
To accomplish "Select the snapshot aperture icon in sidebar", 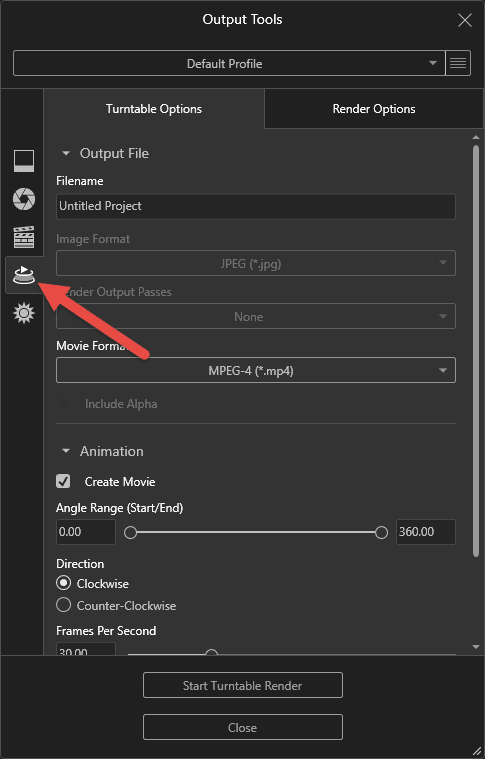I will point(24,199).
